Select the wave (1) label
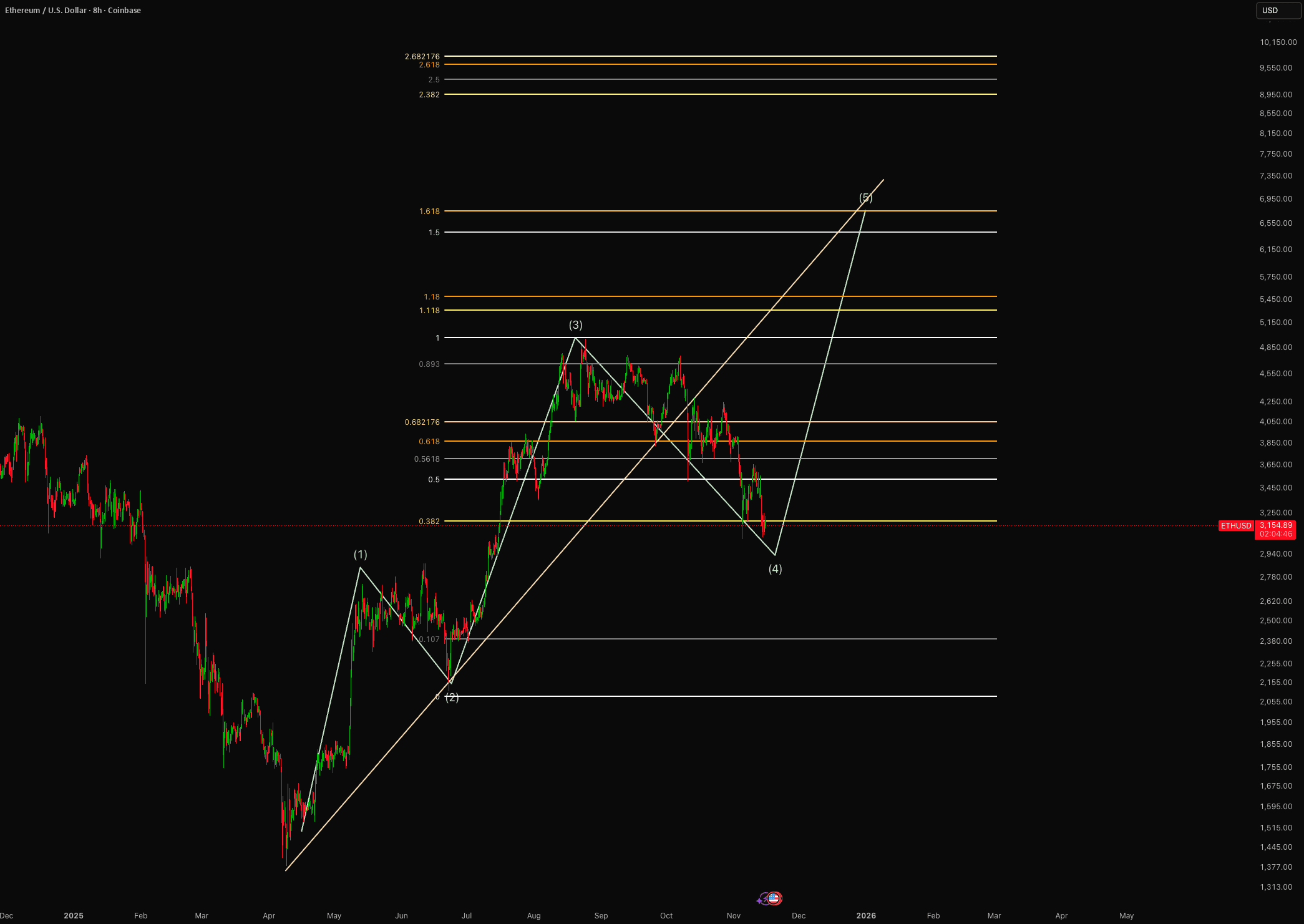Viewport: 1304px width, 924px height. pyautogui.click(x=360, y=555)
